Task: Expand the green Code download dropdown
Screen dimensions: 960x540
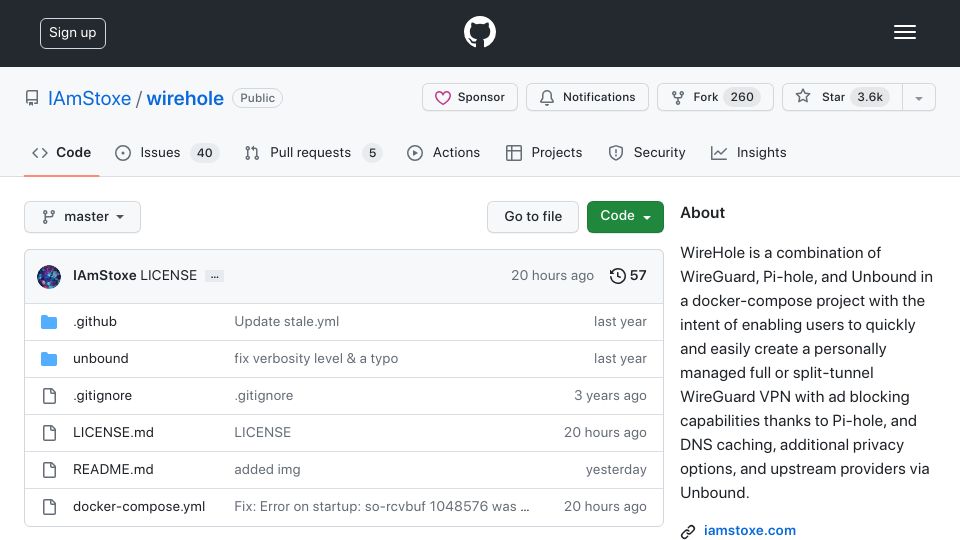Action: (x=625, y=217)
